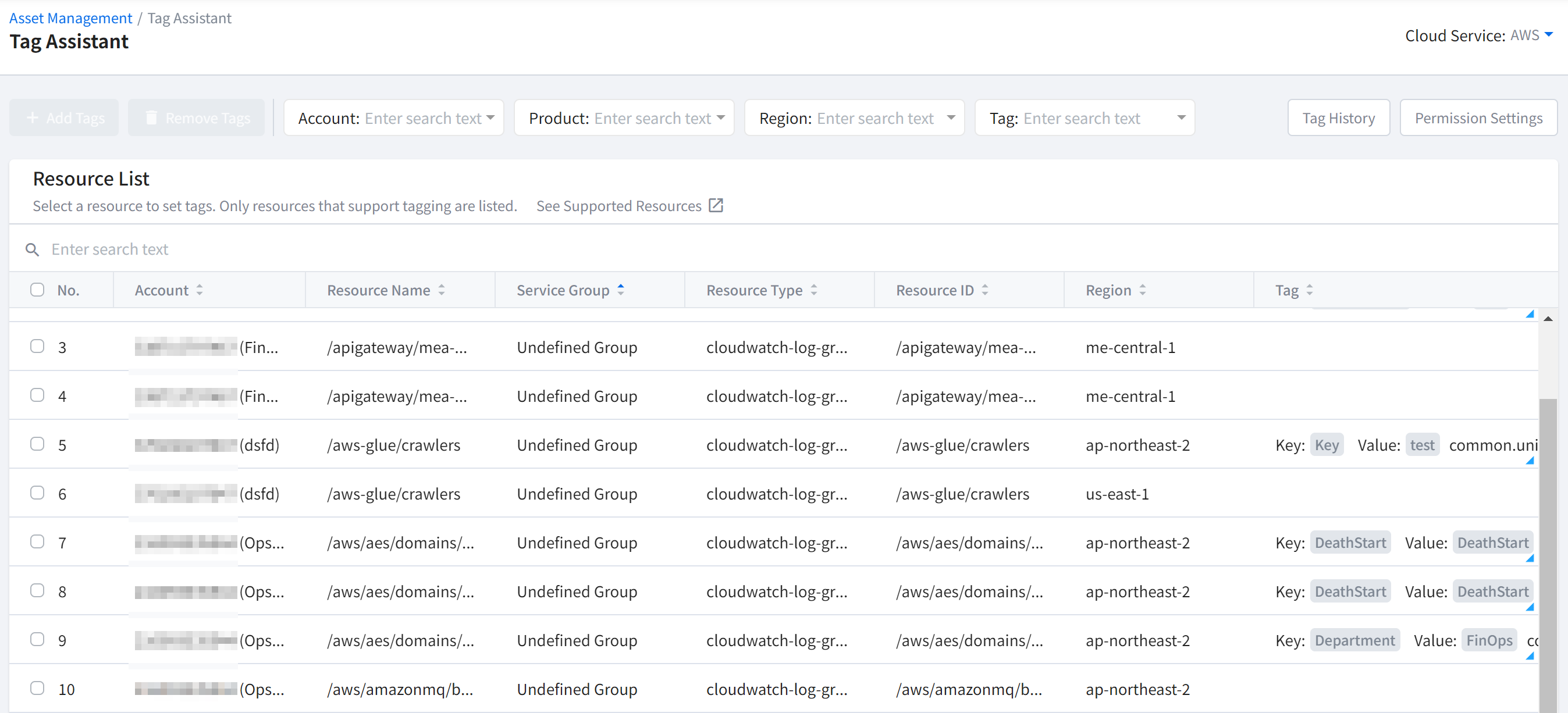Image resolution: width=1568 pixels, height=713 pixels.
Task: Tick the checkbox on row 9
Action: coord(37,639)
